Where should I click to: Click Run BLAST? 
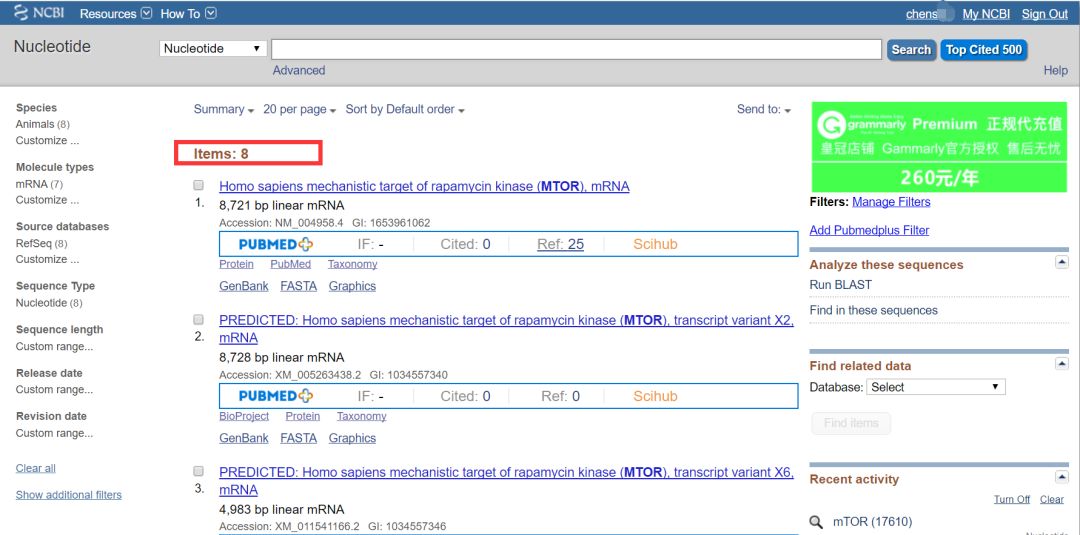pos(840,285)
